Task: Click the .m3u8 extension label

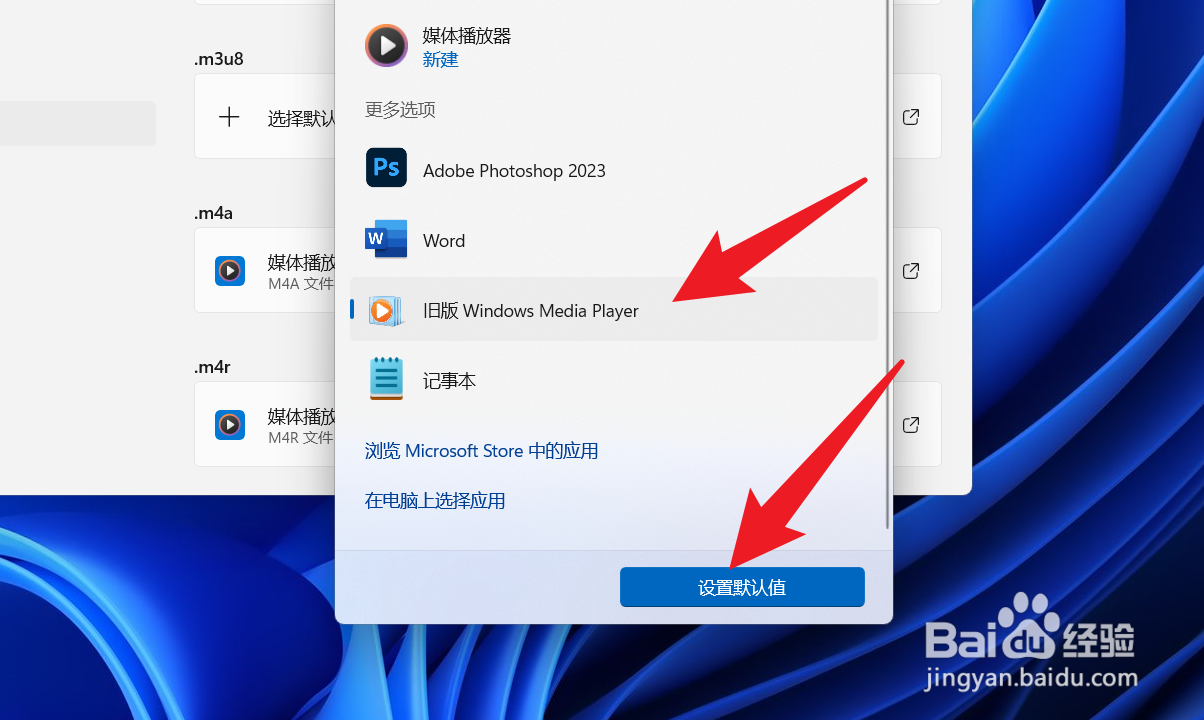Action: point(219,59)
